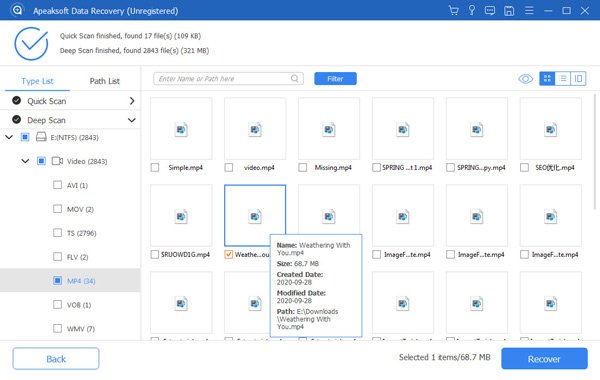Check the Simple.mp4 checkbox

155,168
